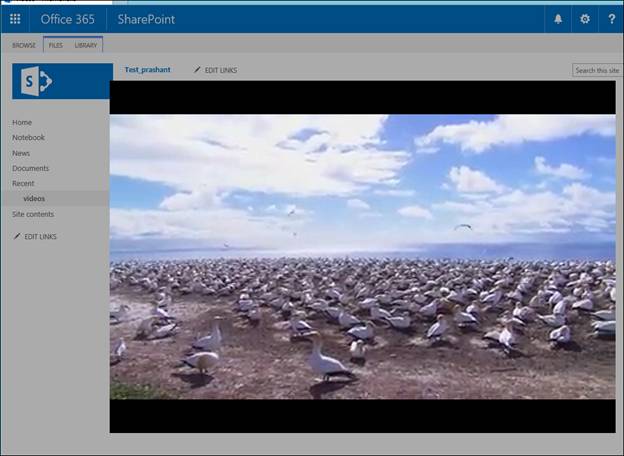Open the videos library link
The image size is (624, 456).
(34, 199)
